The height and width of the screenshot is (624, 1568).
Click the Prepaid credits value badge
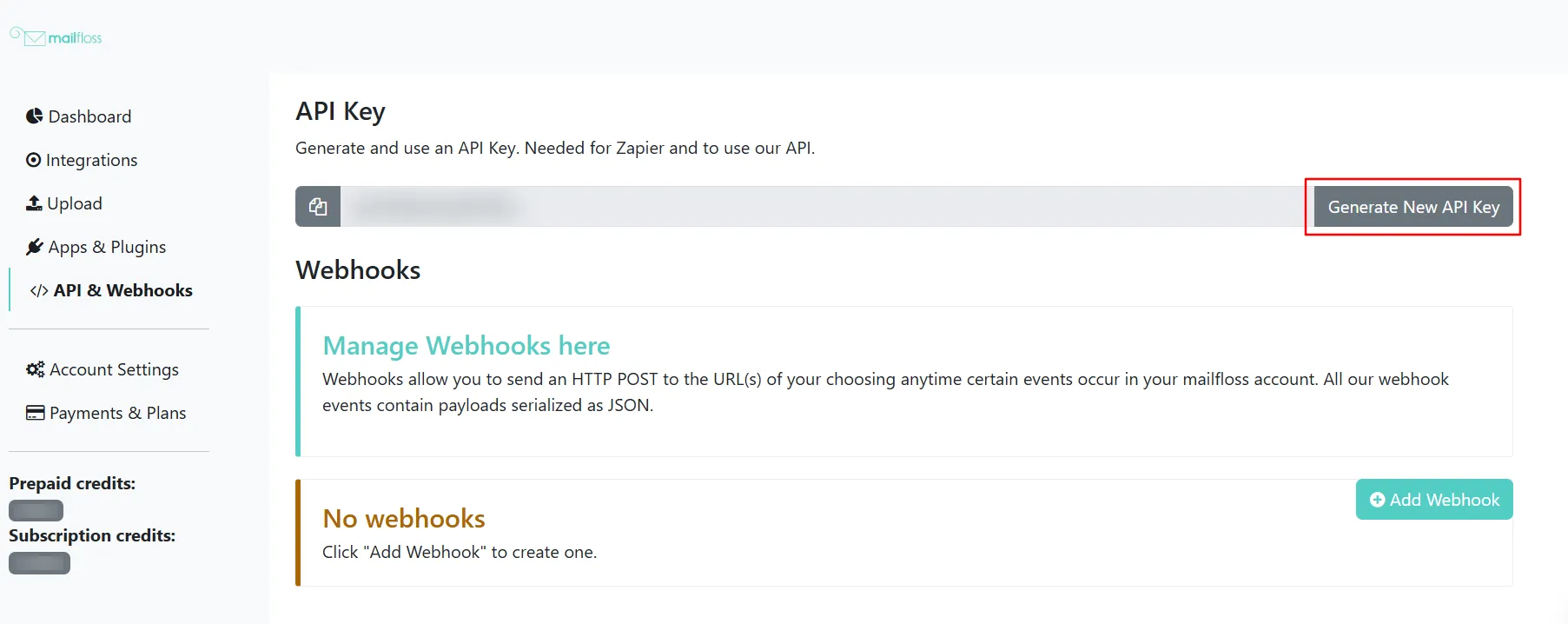coord(36,510)
